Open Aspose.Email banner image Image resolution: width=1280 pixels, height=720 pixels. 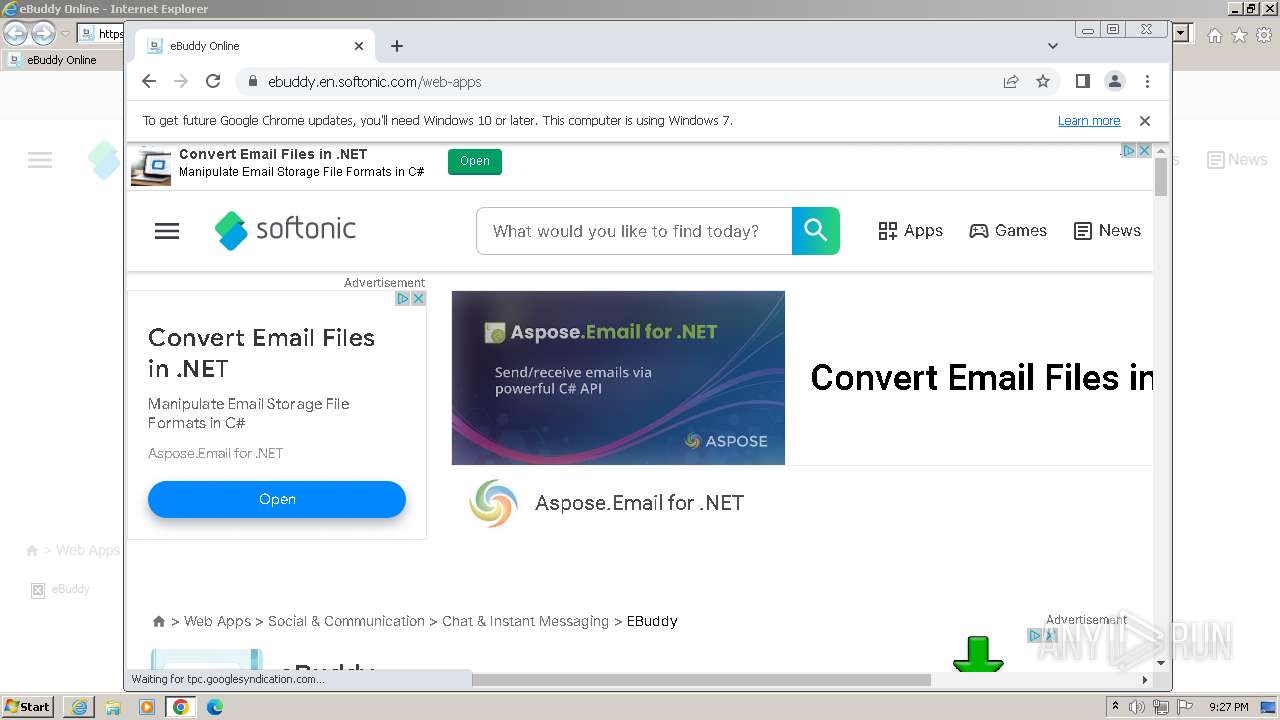tap(618, 378)
